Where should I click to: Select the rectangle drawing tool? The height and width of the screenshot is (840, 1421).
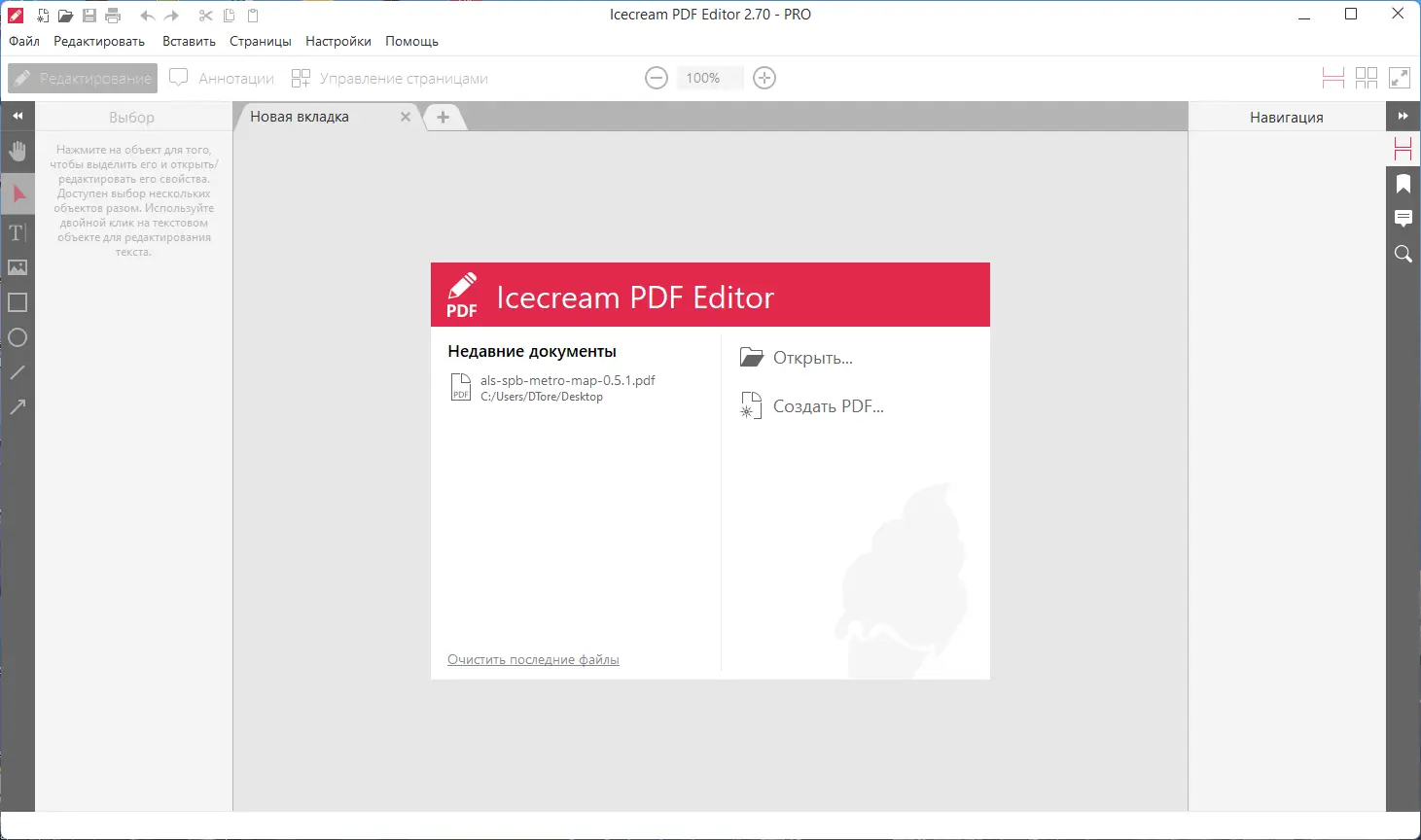[x=18, y=302]
